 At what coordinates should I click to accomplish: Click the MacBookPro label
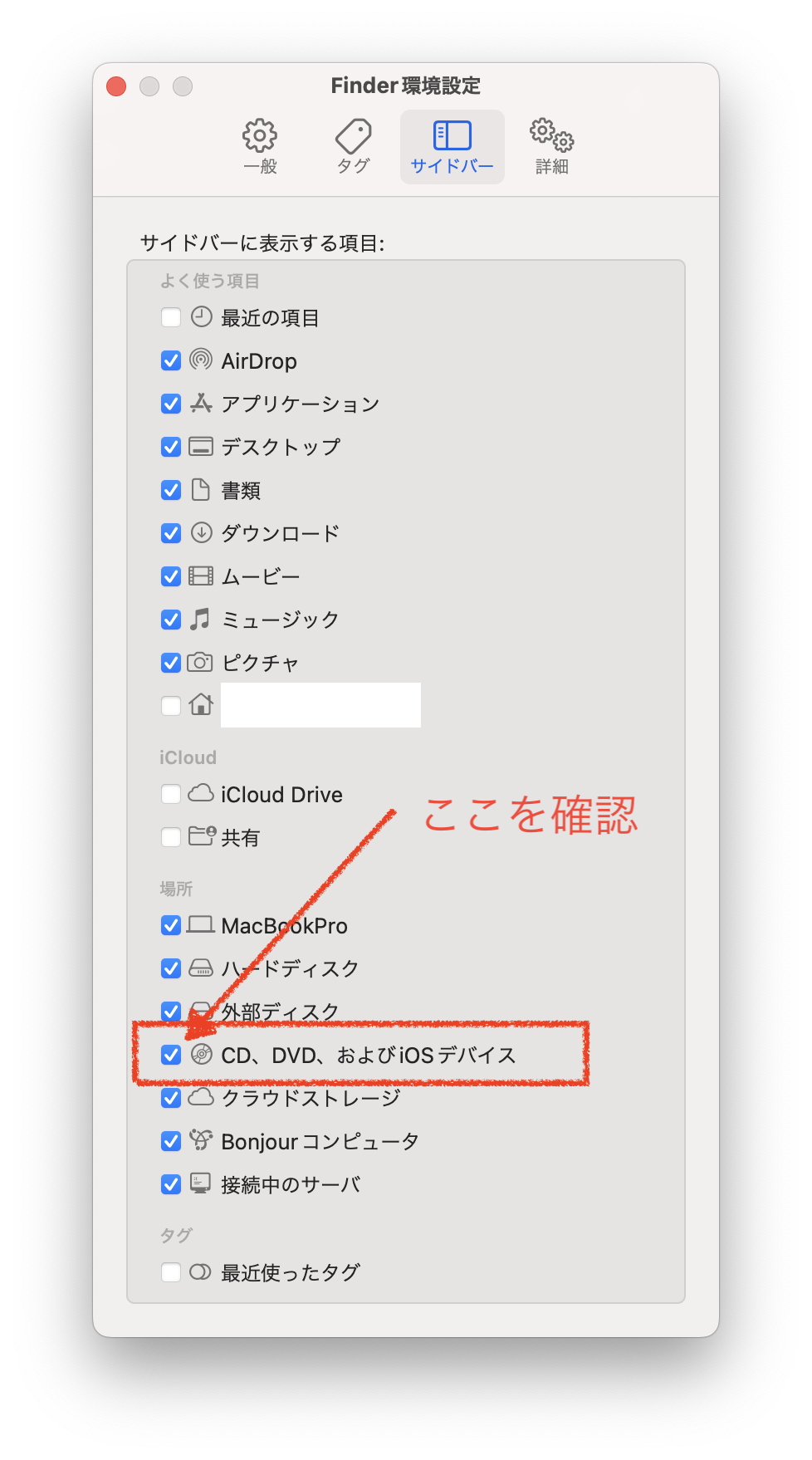[284, 925]
